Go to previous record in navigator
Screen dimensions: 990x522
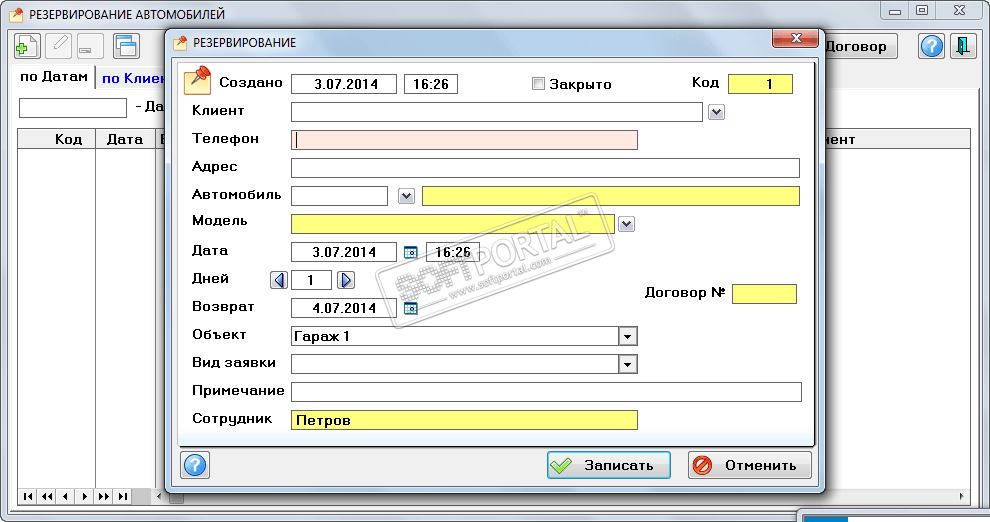click(66, 497)
